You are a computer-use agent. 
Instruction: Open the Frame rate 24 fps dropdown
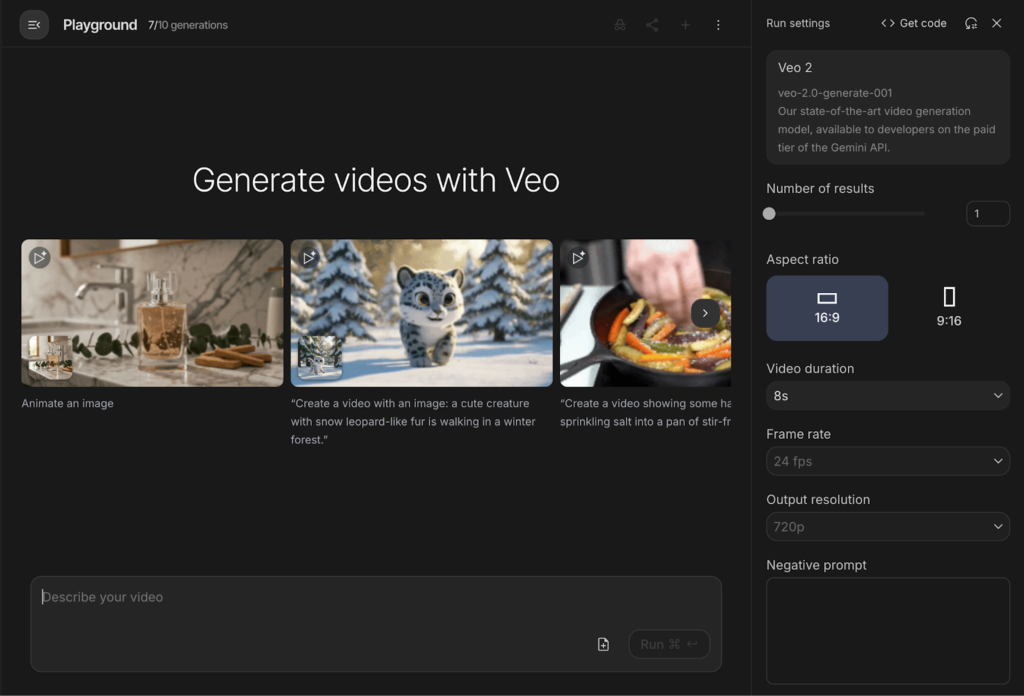[887, 461]
